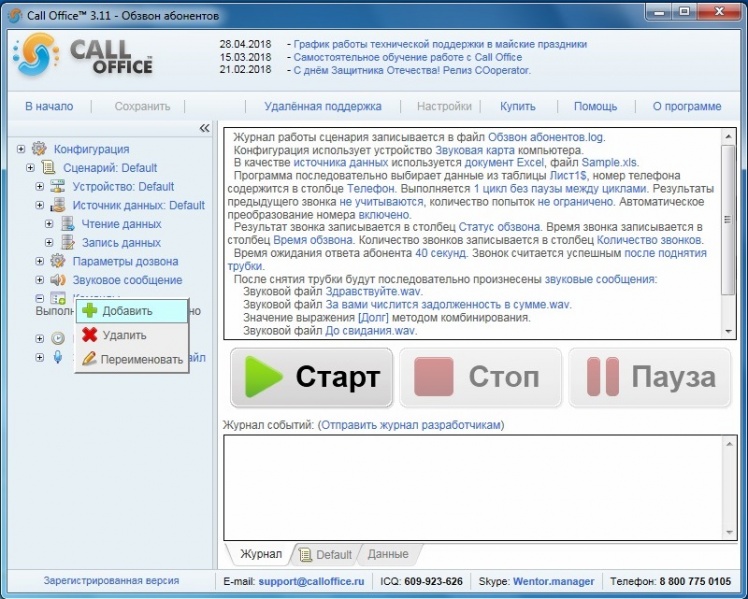This screenshot has height=599, width=748.
Task: Click the Устройство: Default device icon
Action: pyautogui.click(x=58, y=186)
